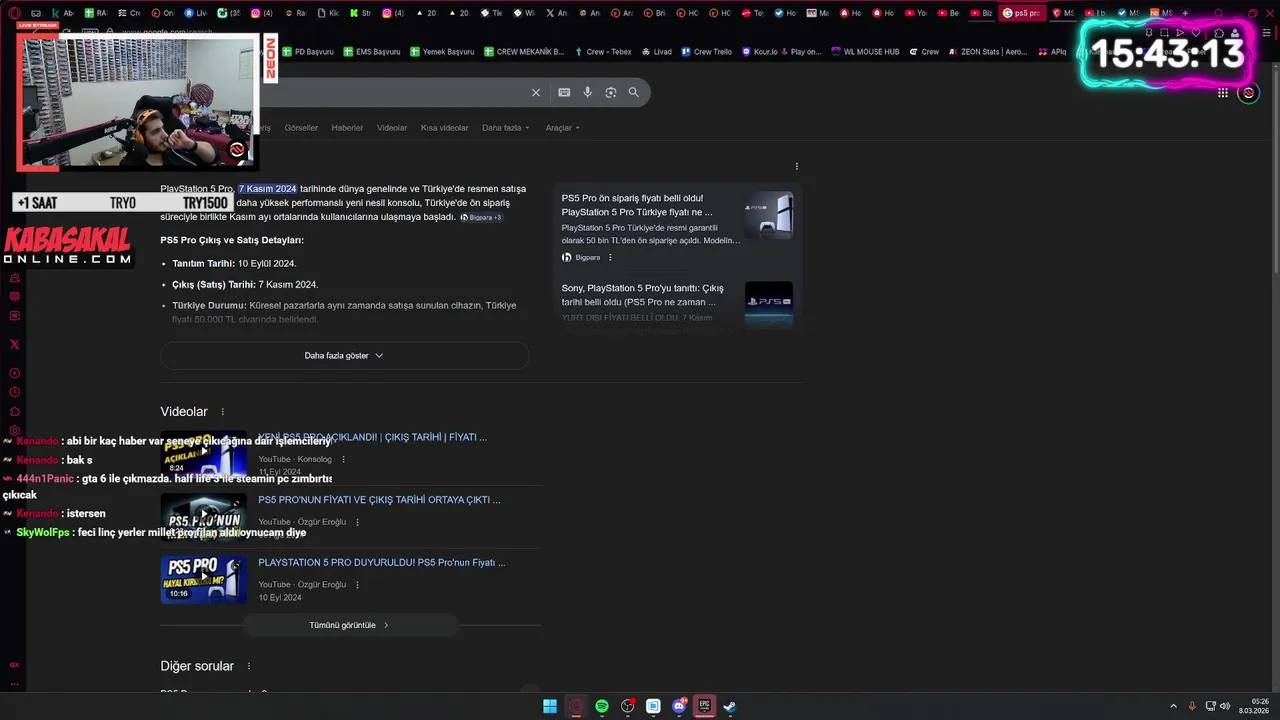Open Opera GX main menu logo
Viewport: 1280px width, 720px height.
[x=14, y=13]
